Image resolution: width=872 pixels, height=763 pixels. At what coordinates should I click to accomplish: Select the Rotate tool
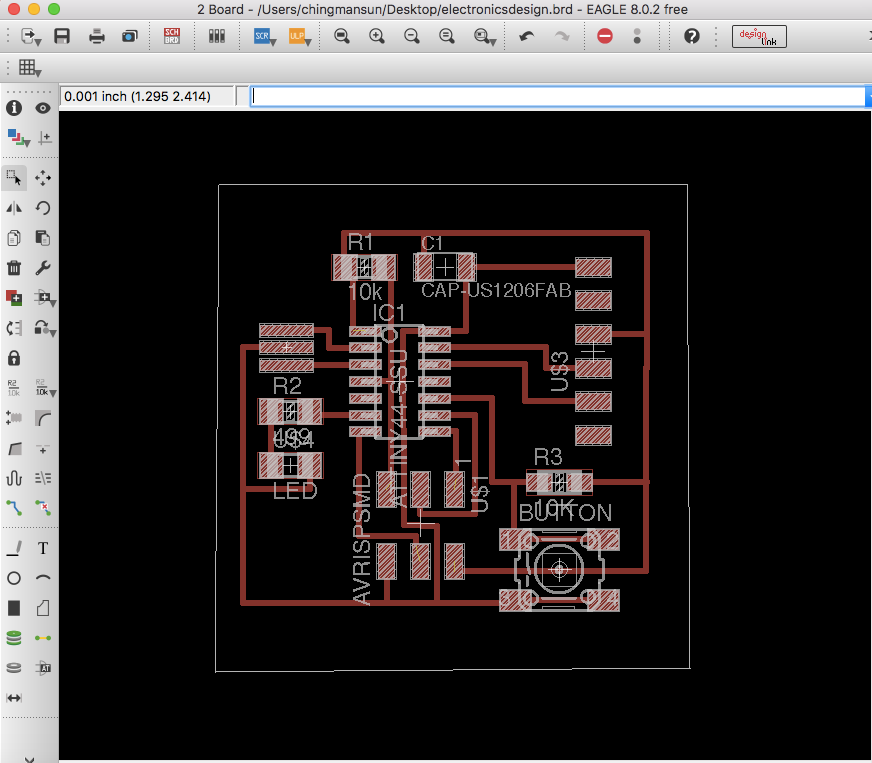43,208
